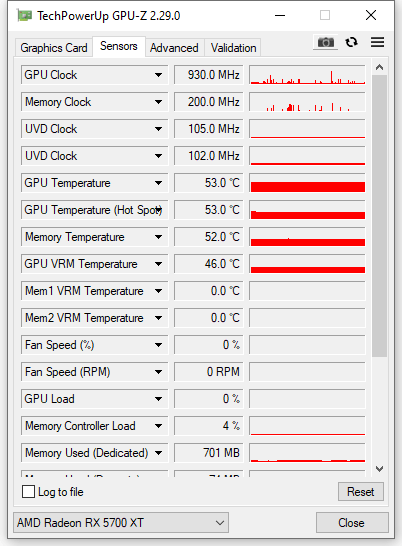Click the scrollbar down arrow
This screenshot has height=546, width=402.
379,469
